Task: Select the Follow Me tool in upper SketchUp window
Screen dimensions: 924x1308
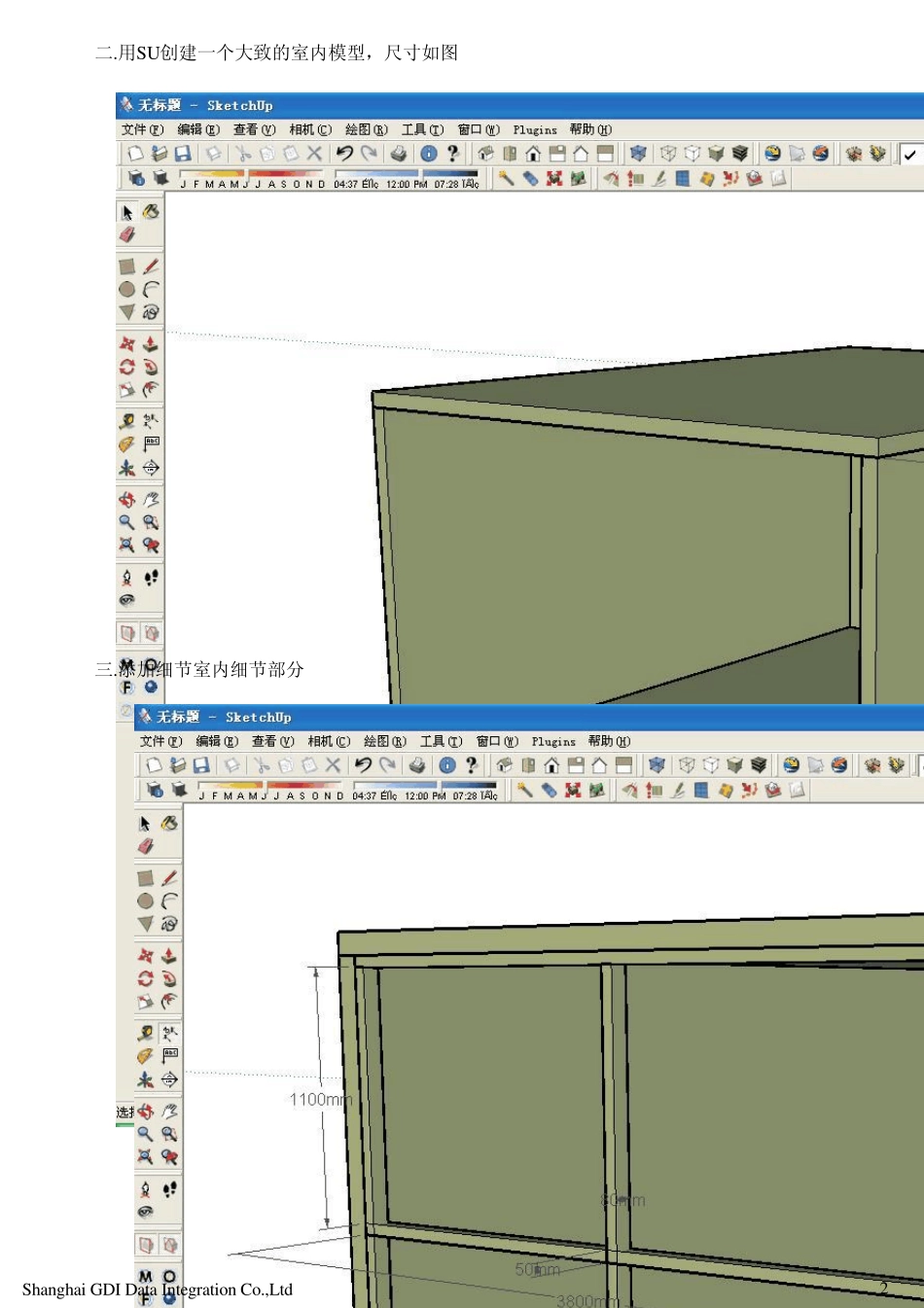Action: pos(151,368)
